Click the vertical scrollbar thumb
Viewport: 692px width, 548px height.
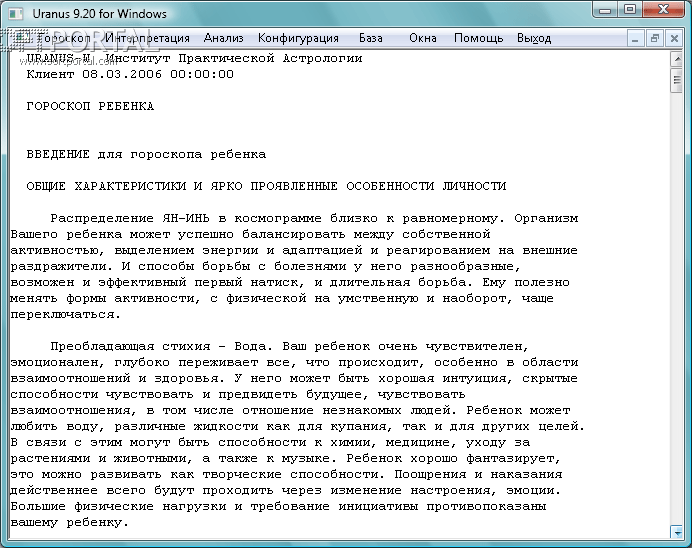click(x=676, y=80)
